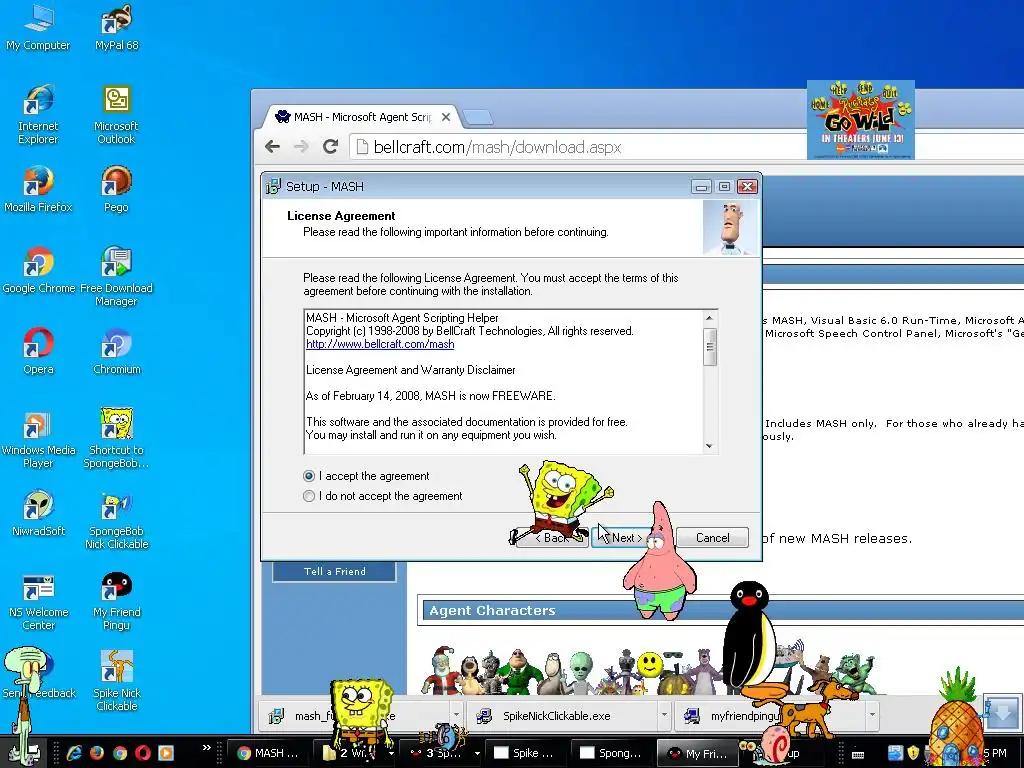The width and height of the screenshot is (1024, 768).
Task: Click media player quick launch icon
Action: (166, 753)
